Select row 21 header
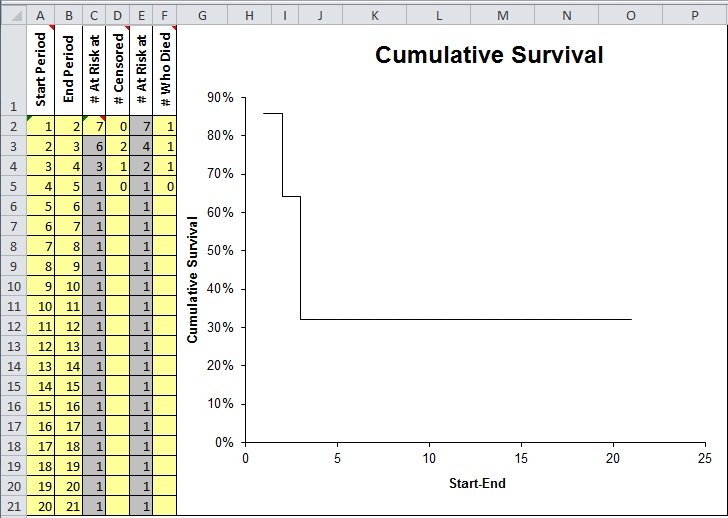The width and height of the screenshot is (728, 518). click(13, 506)
